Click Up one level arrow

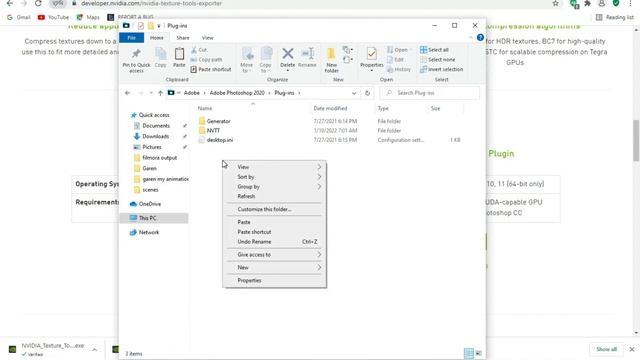(x=160, y=93)
